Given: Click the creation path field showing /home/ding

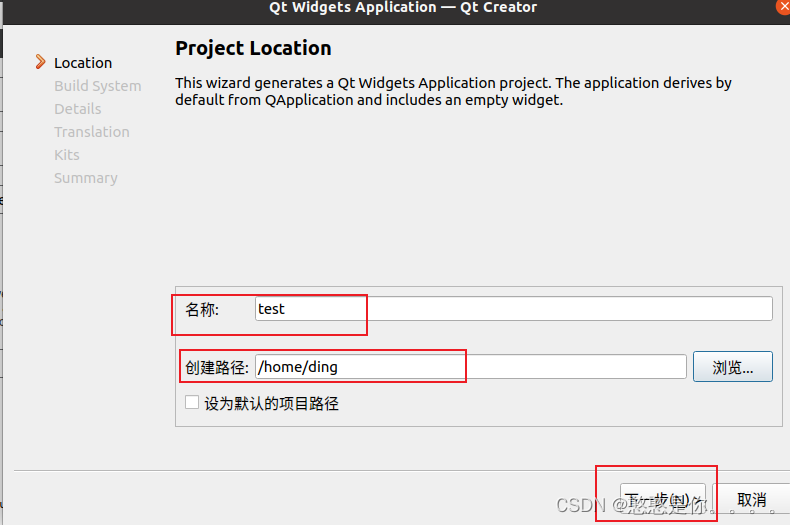Looking at the screenshot, I should click(x=471, y=366).
